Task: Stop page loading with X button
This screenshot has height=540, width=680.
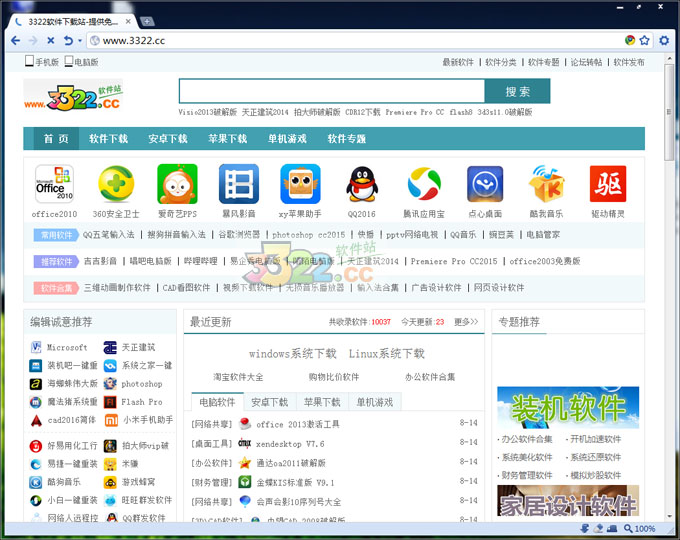Action: click(x=51, y=40)
